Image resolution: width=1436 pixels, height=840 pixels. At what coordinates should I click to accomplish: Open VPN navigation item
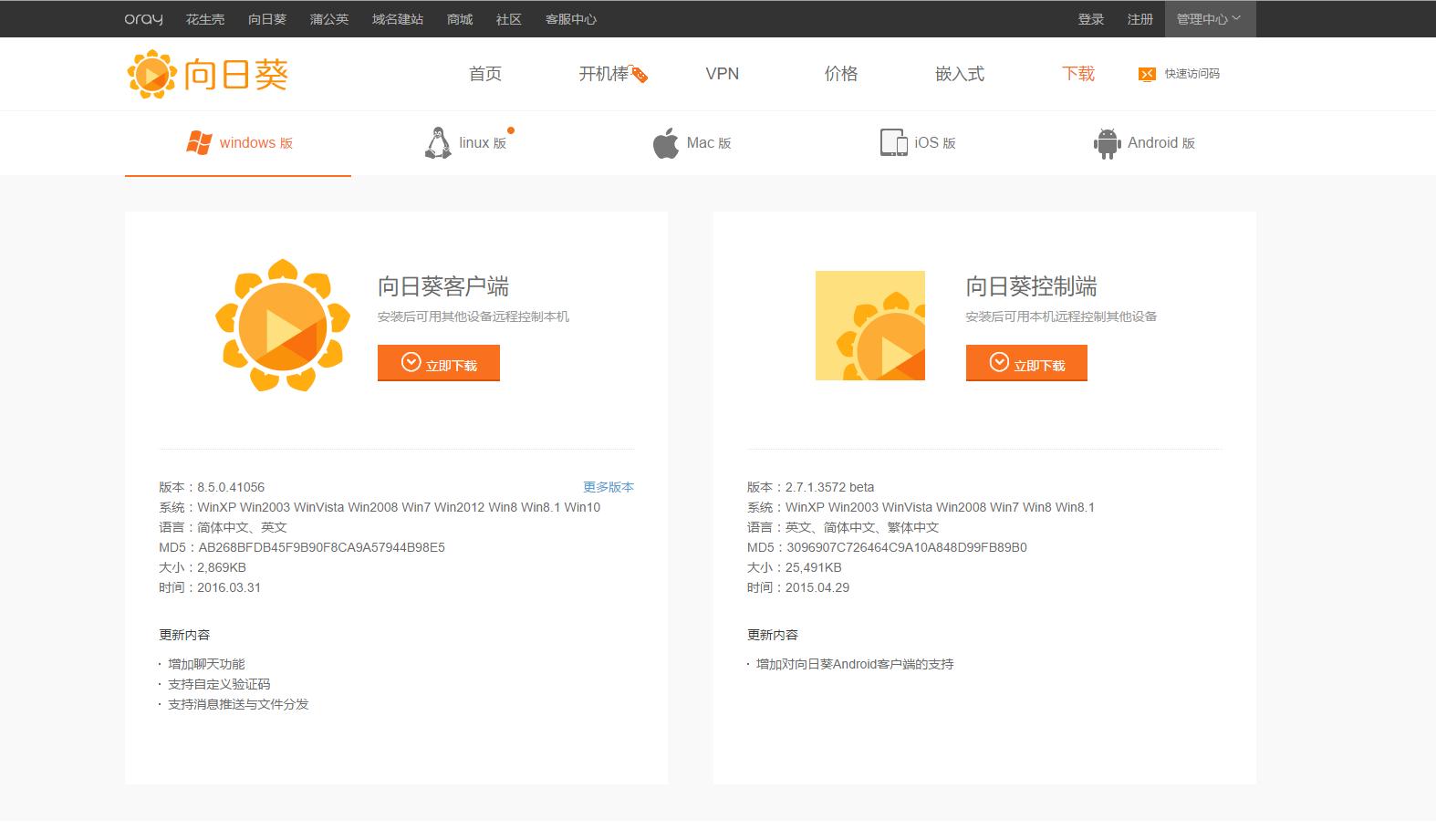pos(723,74)
